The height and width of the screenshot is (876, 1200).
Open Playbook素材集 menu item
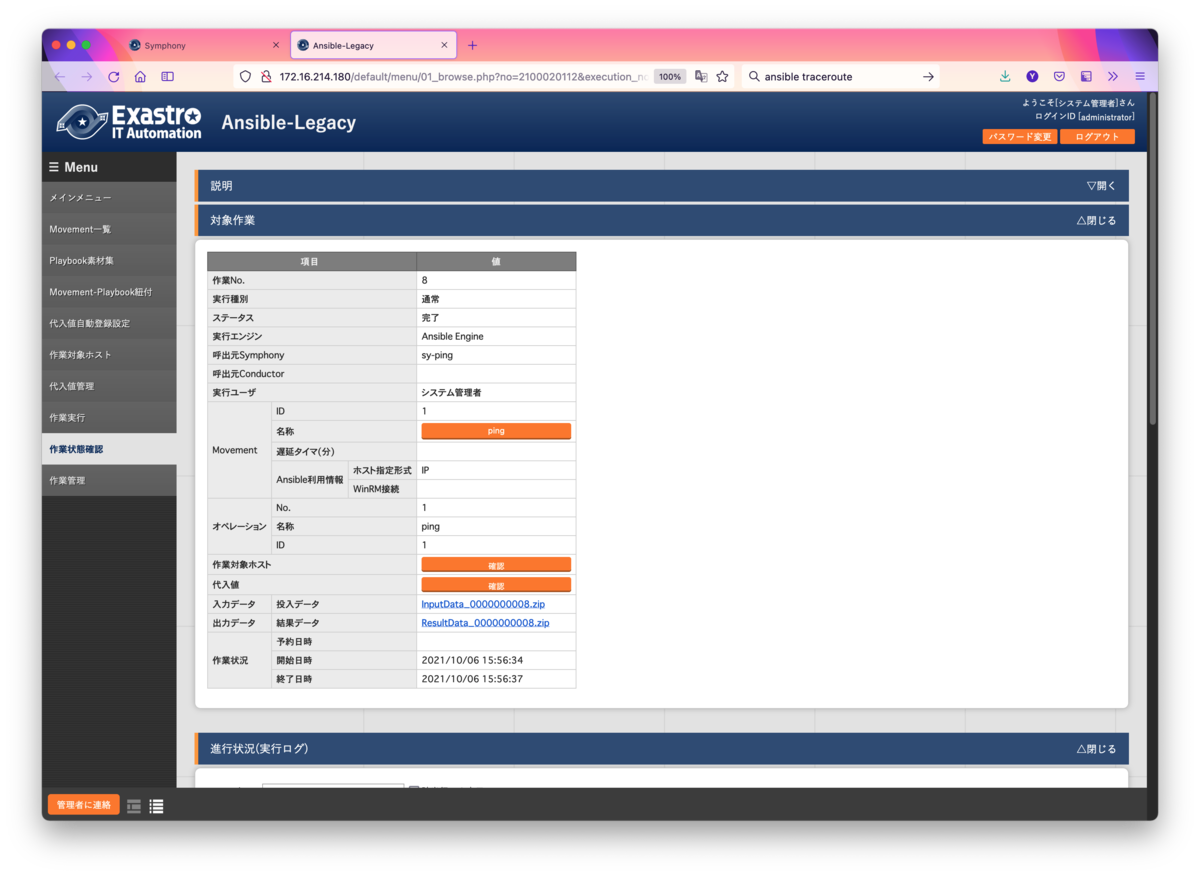click(109, 261)
